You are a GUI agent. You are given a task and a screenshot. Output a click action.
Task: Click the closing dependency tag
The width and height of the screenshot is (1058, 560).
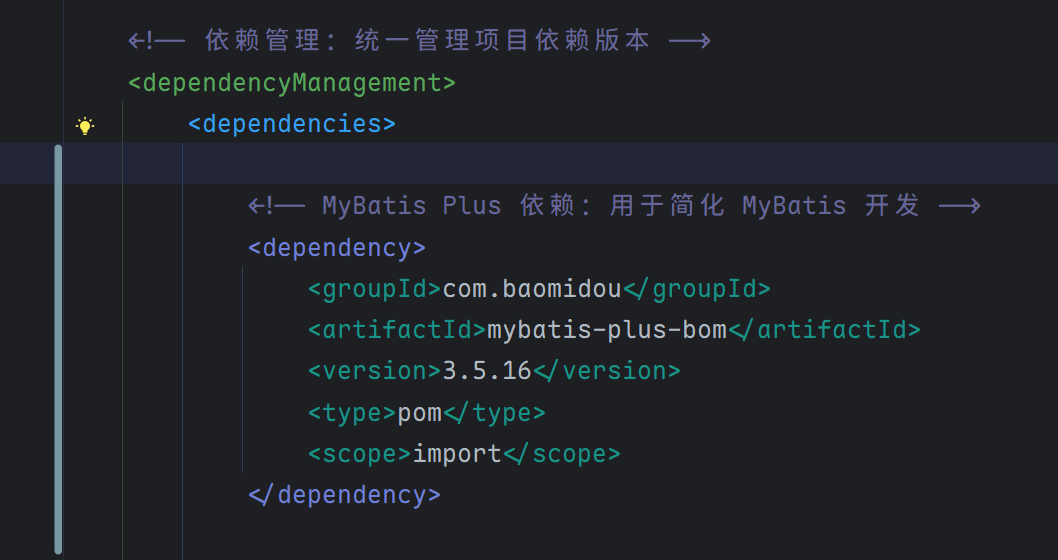(344, 495)
